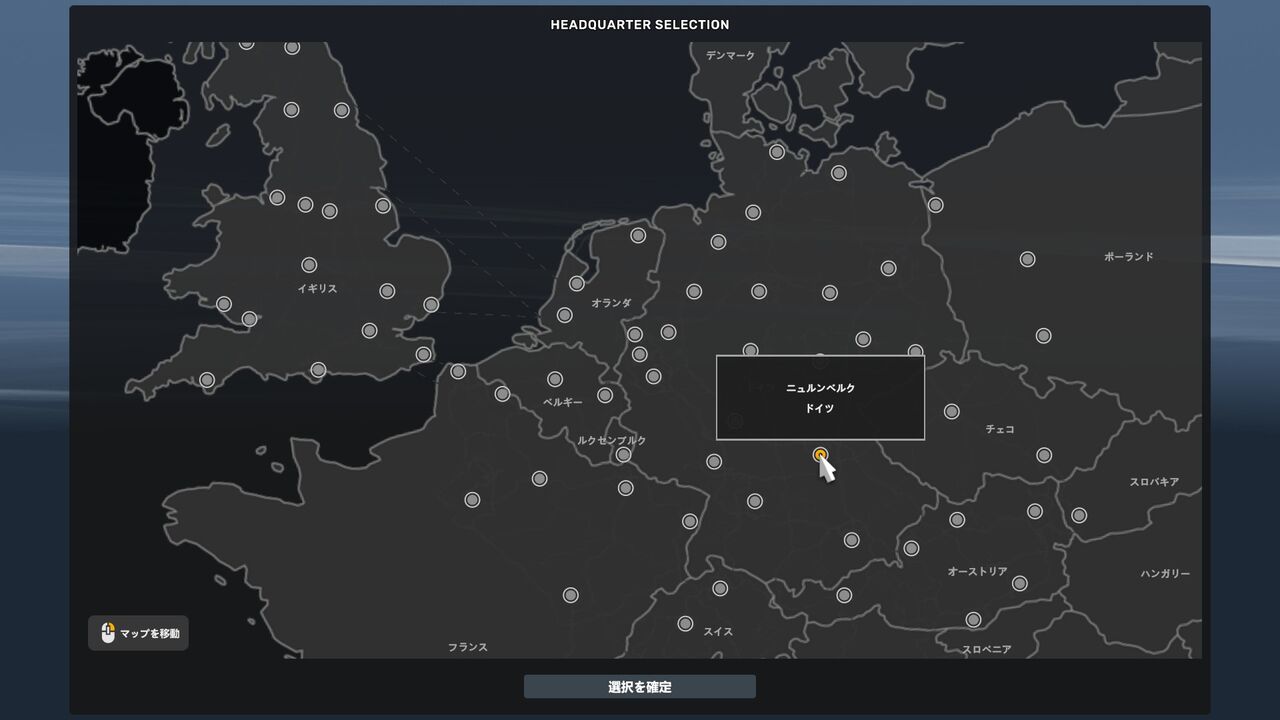Viewport: 1280px width, 720px height.
Task: Click the オランダ country label
Action: [611, 303]
